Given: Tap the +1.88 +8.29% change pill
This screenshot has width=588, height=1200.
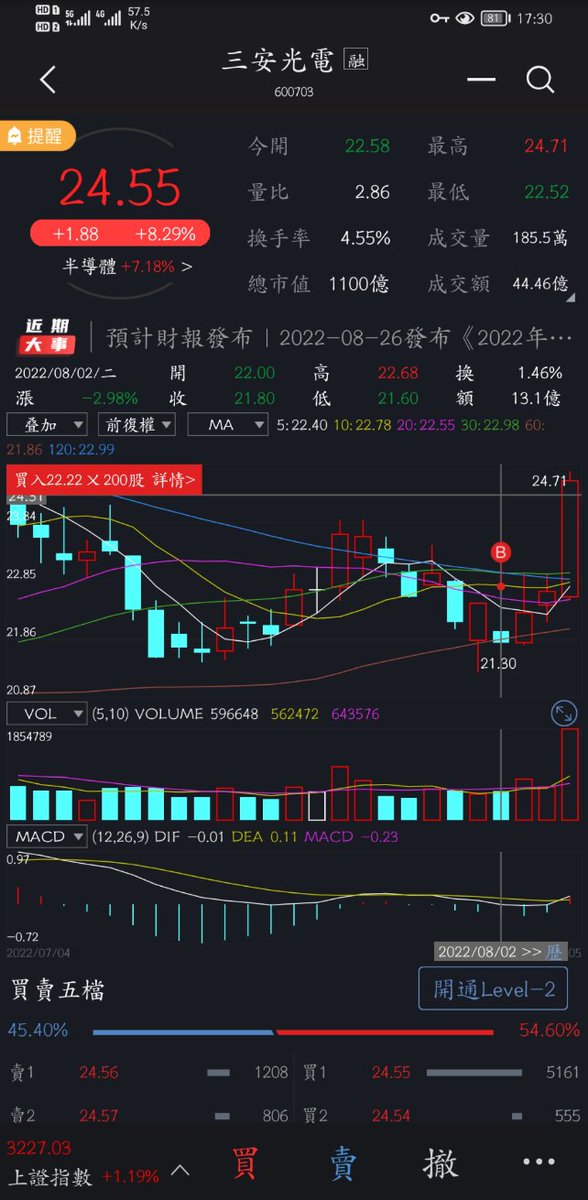Looking at the screenshot, I should point(119,233).
